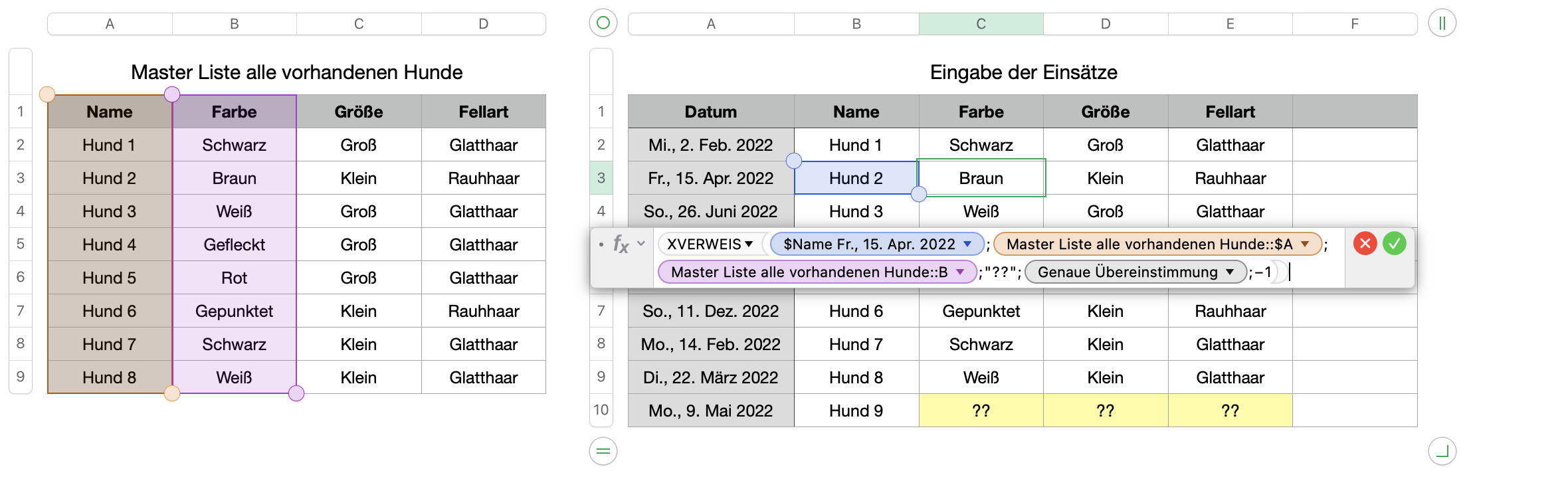Screen dimensions: 1568x477
Task: Click the fx function icon in formula editor
Action: (x=621, y=244)
